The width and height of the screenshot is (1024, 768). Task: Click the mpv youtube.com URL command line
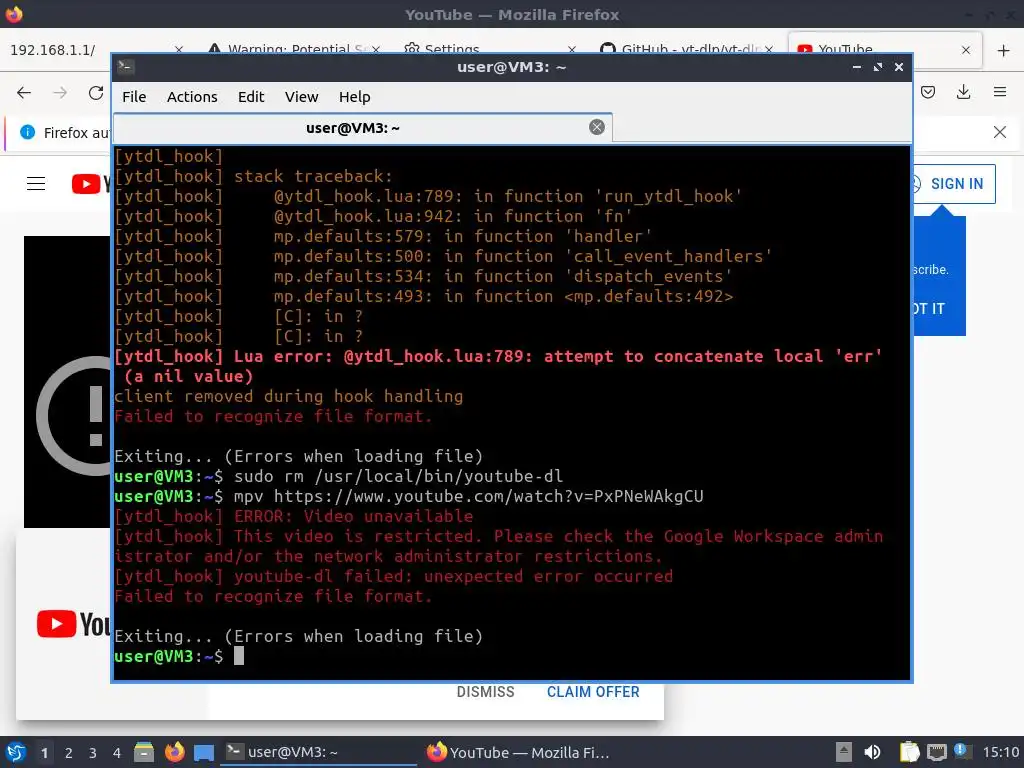(409, 496)
